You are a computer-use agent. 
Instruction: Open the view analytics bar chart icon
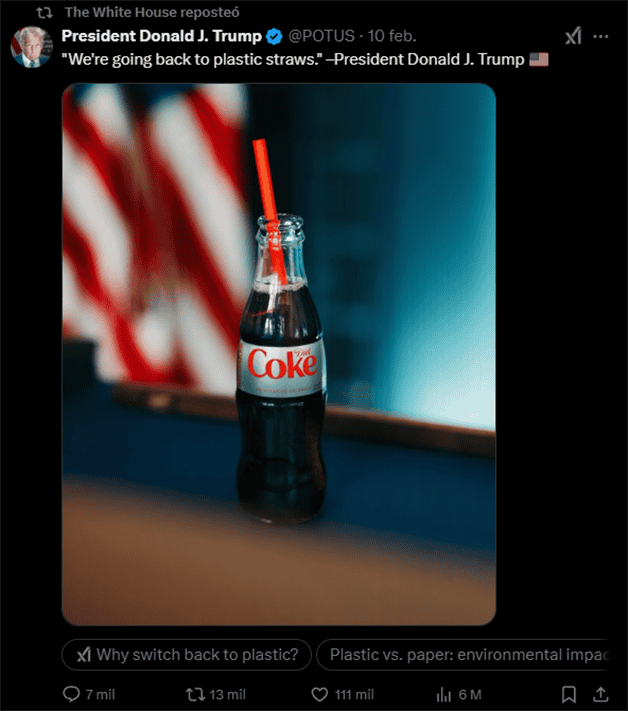(443, 694)
